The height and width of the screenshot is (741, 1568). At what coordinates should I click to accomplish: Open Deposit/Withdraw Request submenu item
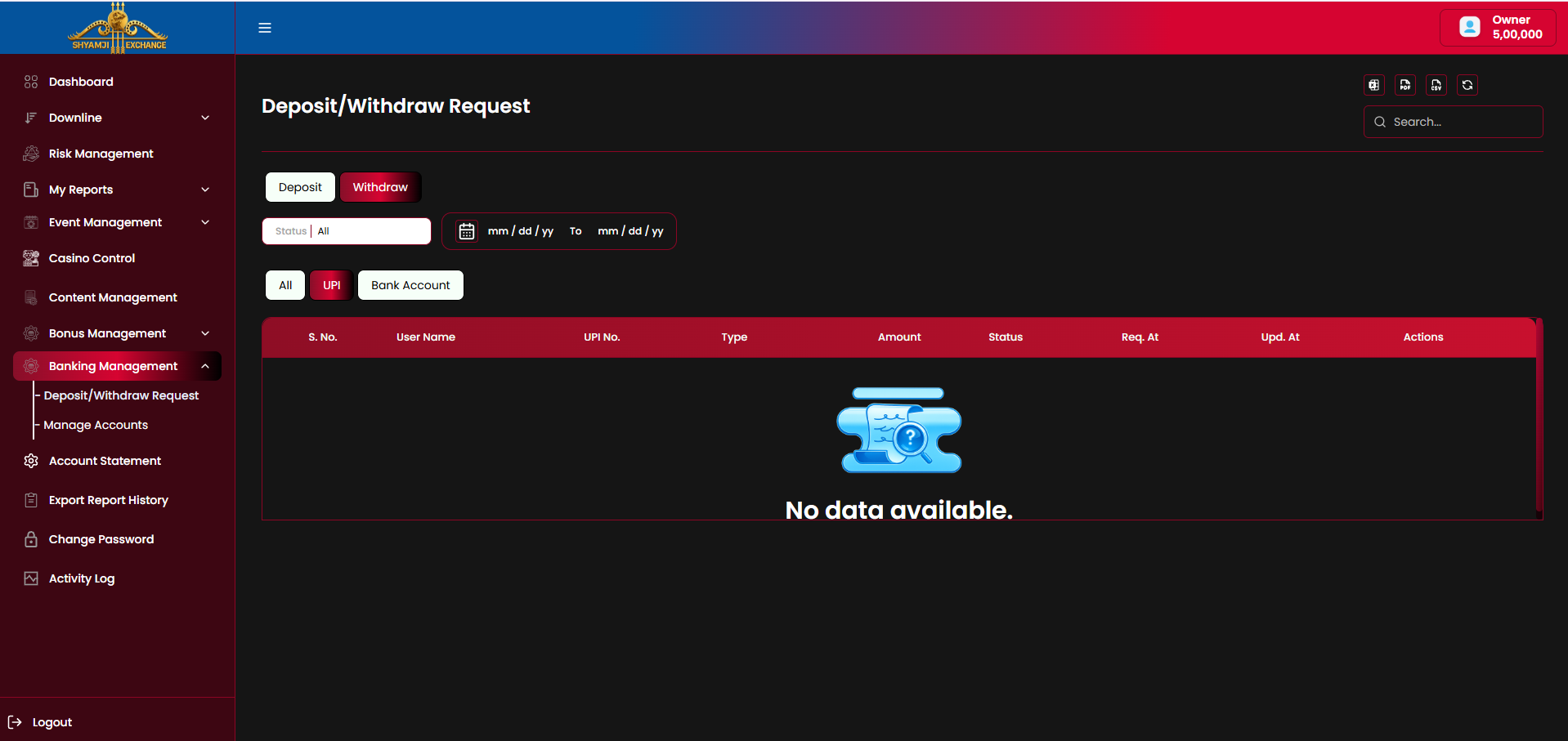tap(121, 395)
